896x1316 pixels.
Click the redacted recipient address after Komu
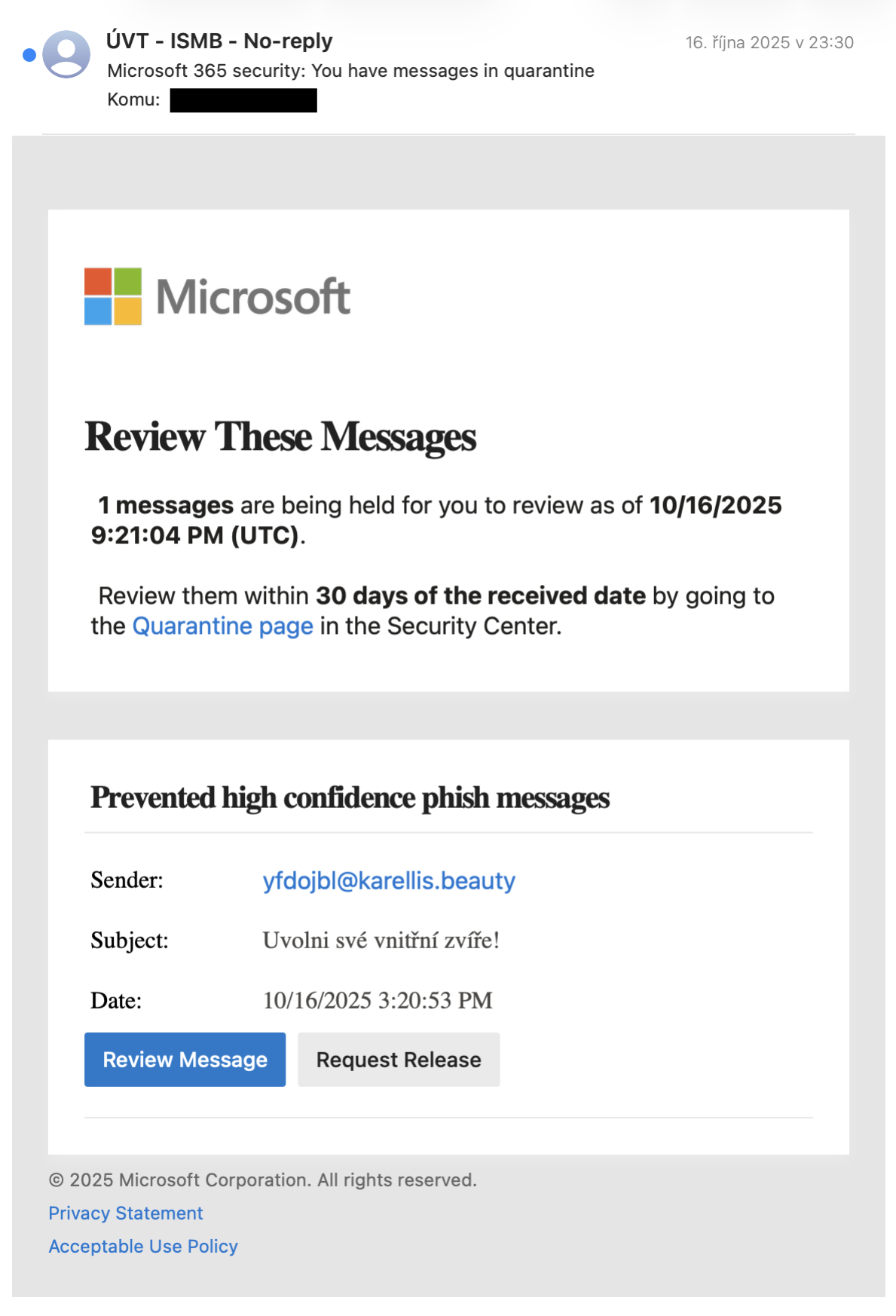[243, 100]
